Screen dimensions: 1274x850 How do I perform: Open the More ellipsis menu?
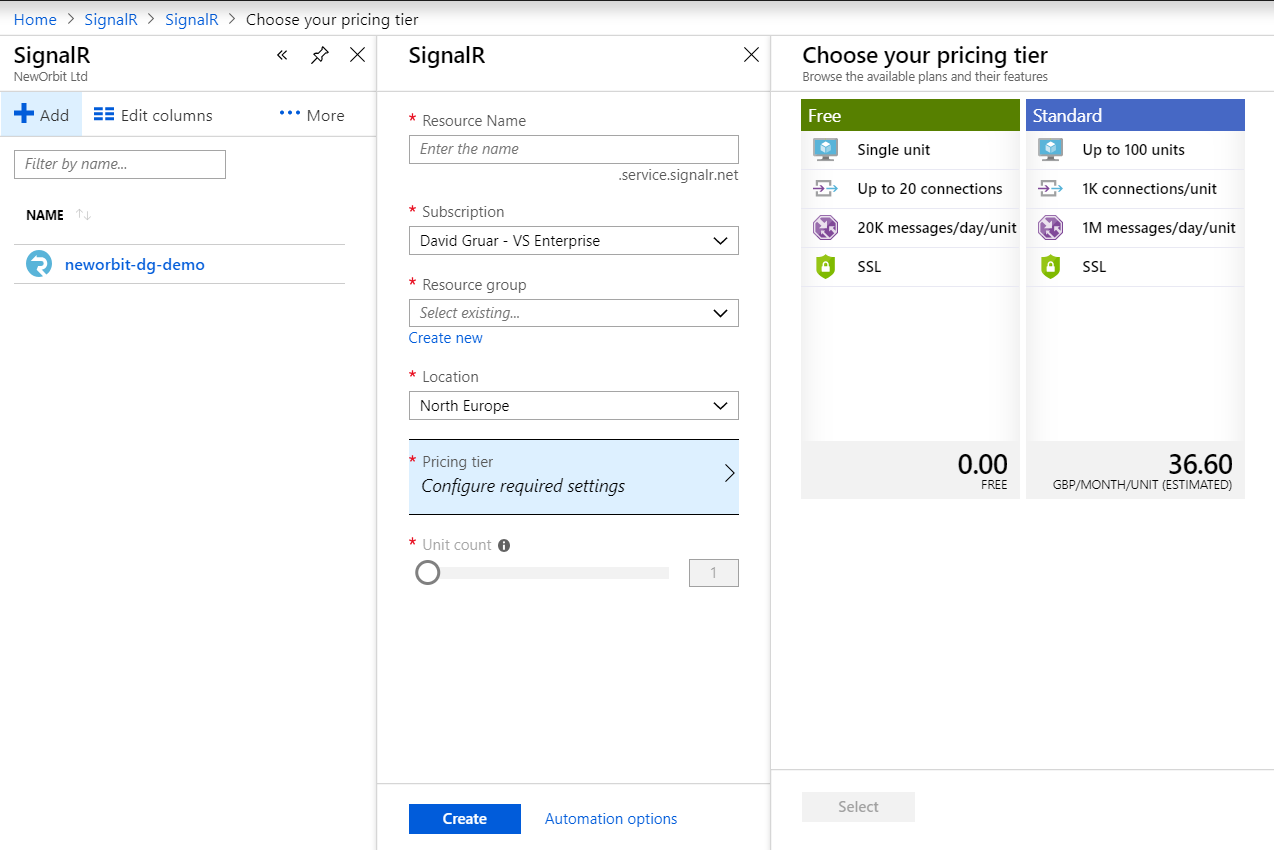(312, 115)
